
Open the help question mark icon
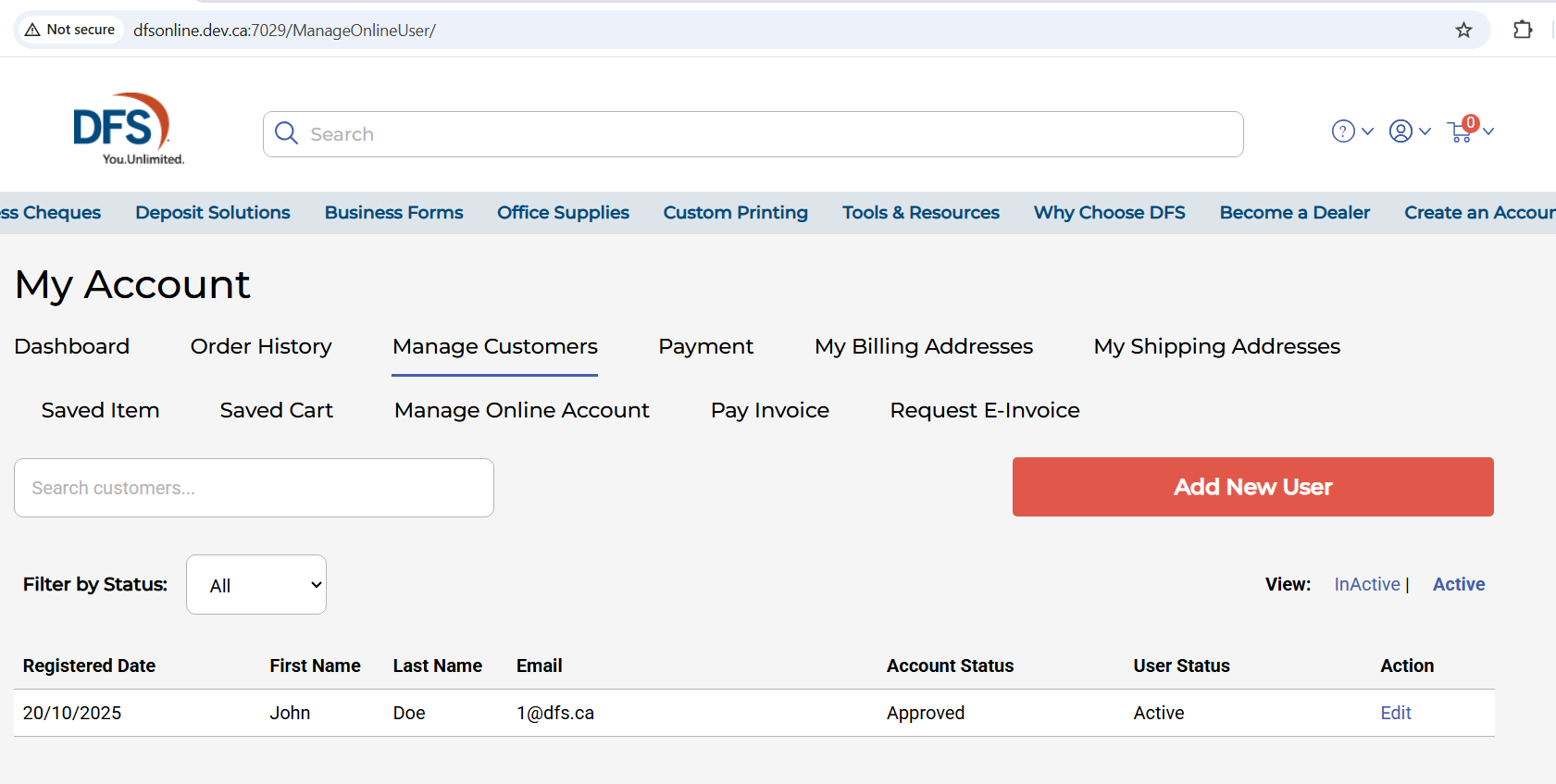click(x=1342, y=131)
